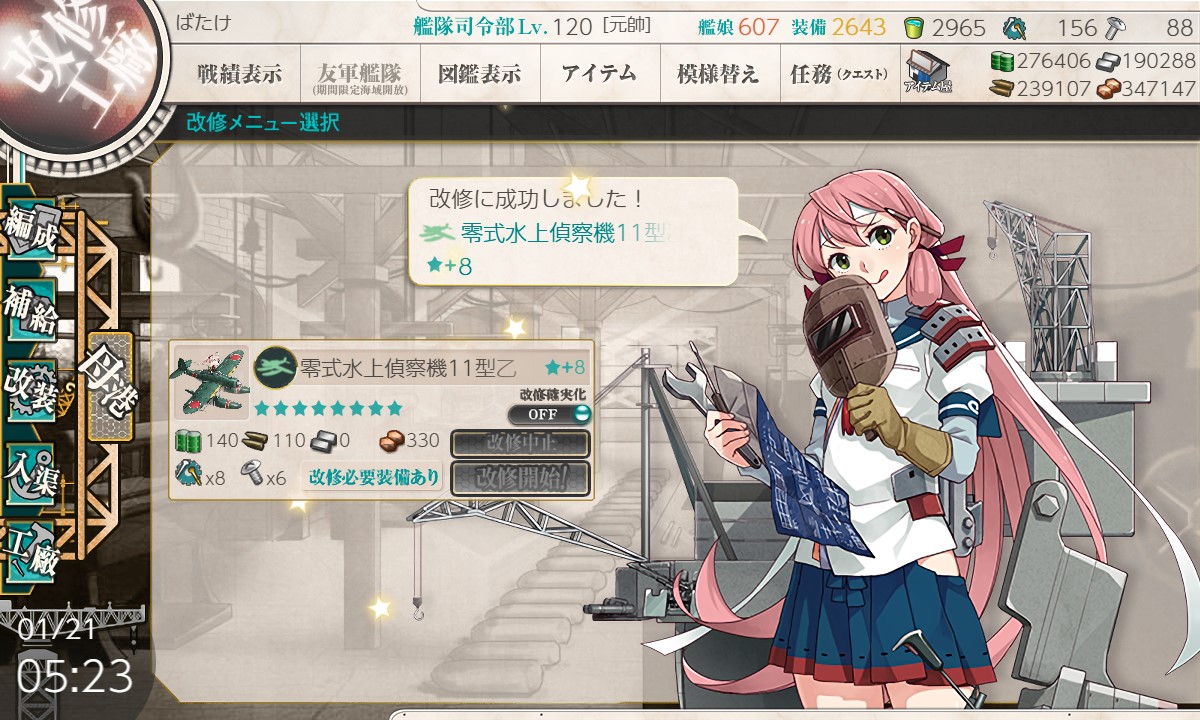The image size is (1200, 720).
Task: Return to 母港 home port
Action: [x=109, y=386]
